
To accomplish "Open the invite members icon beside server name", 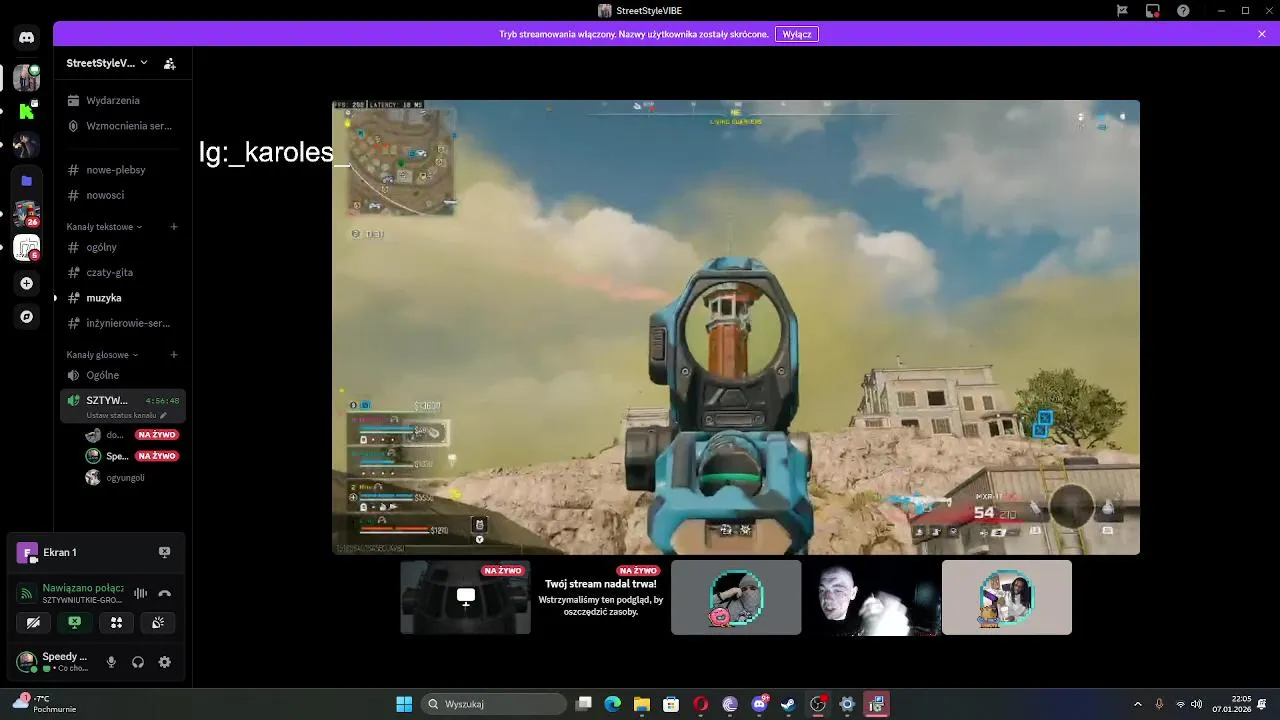I will click(x=170, y=63).
